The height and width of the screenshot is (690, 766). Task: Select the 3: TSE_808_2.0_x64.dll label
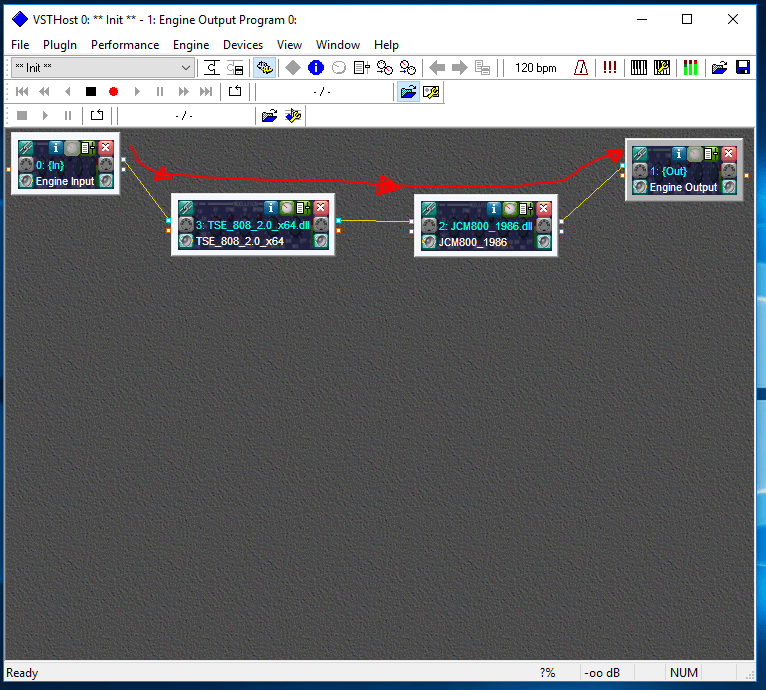point(253,225)
